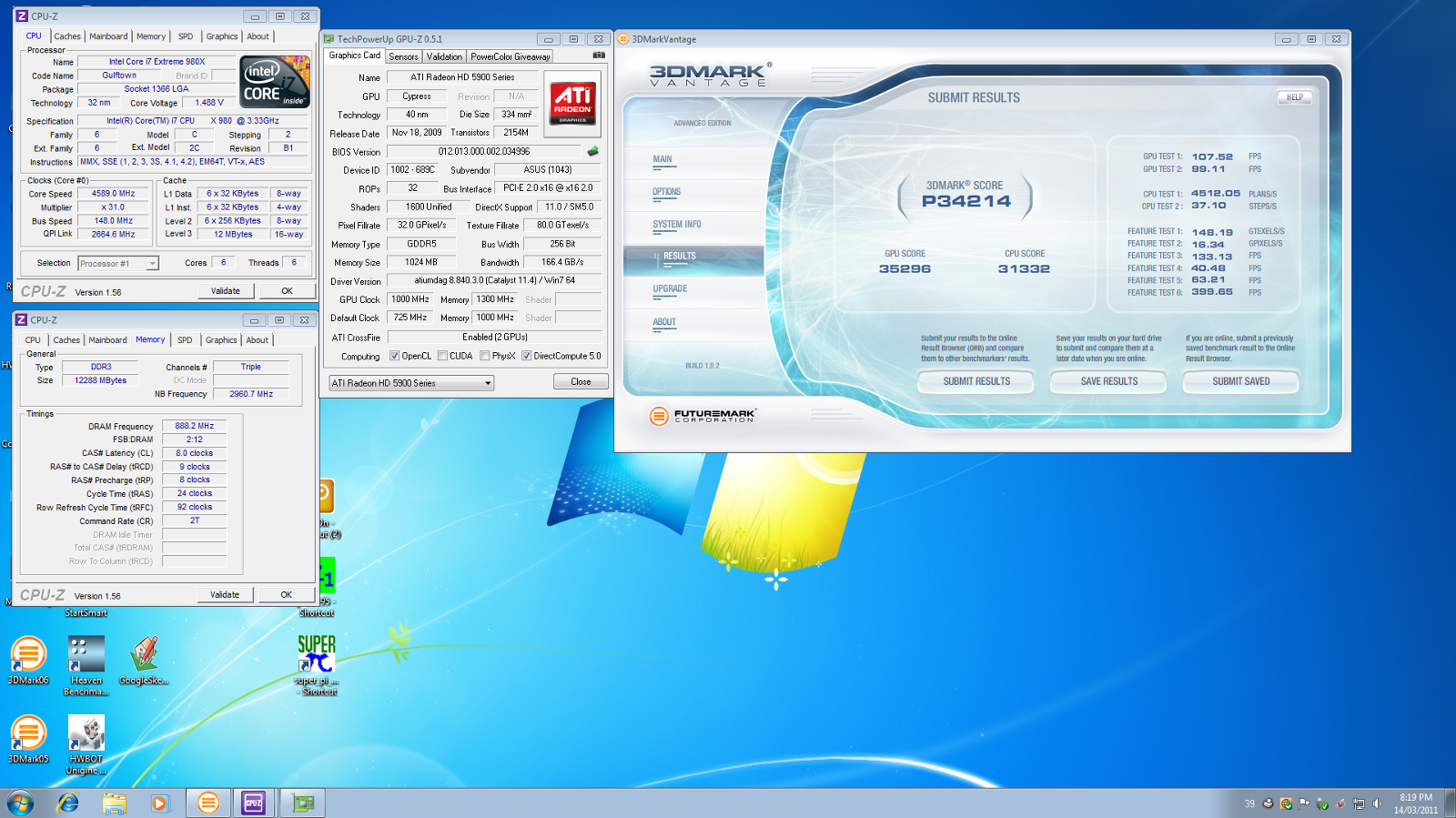Switch to Caches tab in upper CPU-Z
Image resolution: width=1456 pixels, height=818 pixels.
tap(67, 36)
